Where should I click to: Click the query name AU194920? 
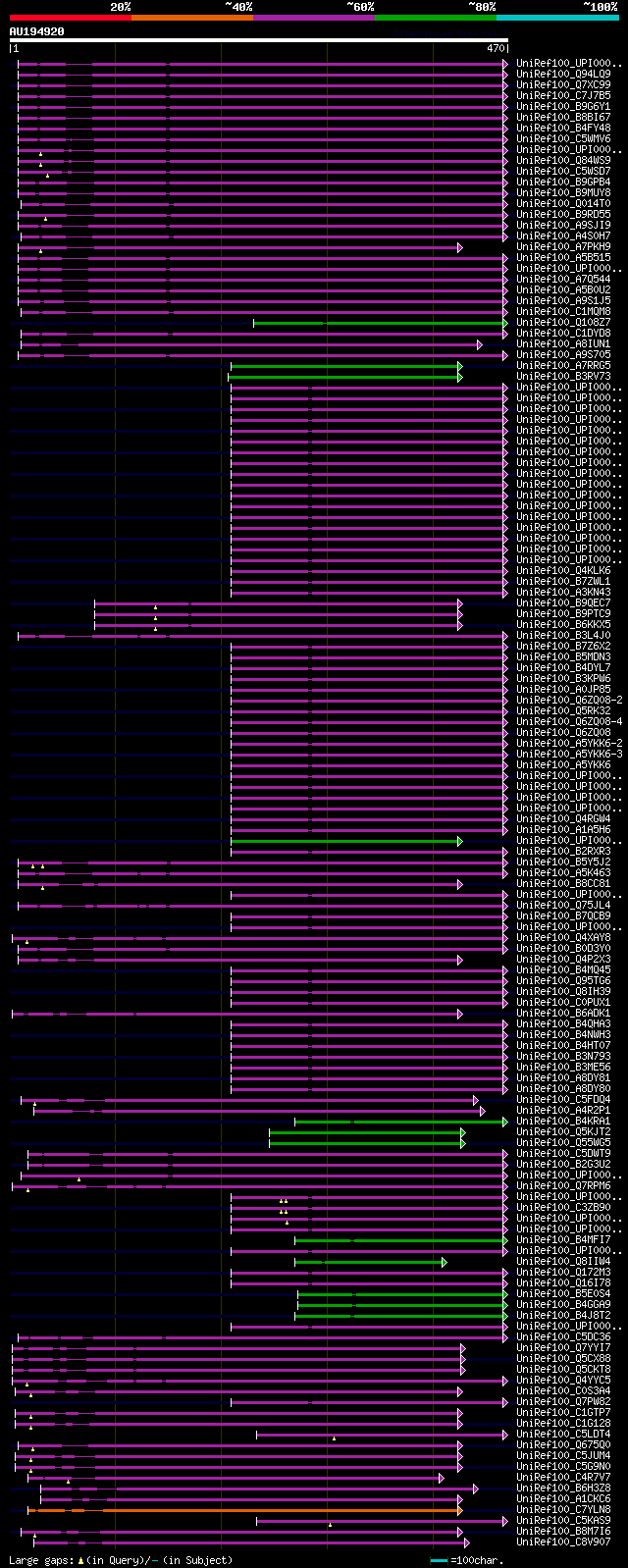click(x=37, y=31)
